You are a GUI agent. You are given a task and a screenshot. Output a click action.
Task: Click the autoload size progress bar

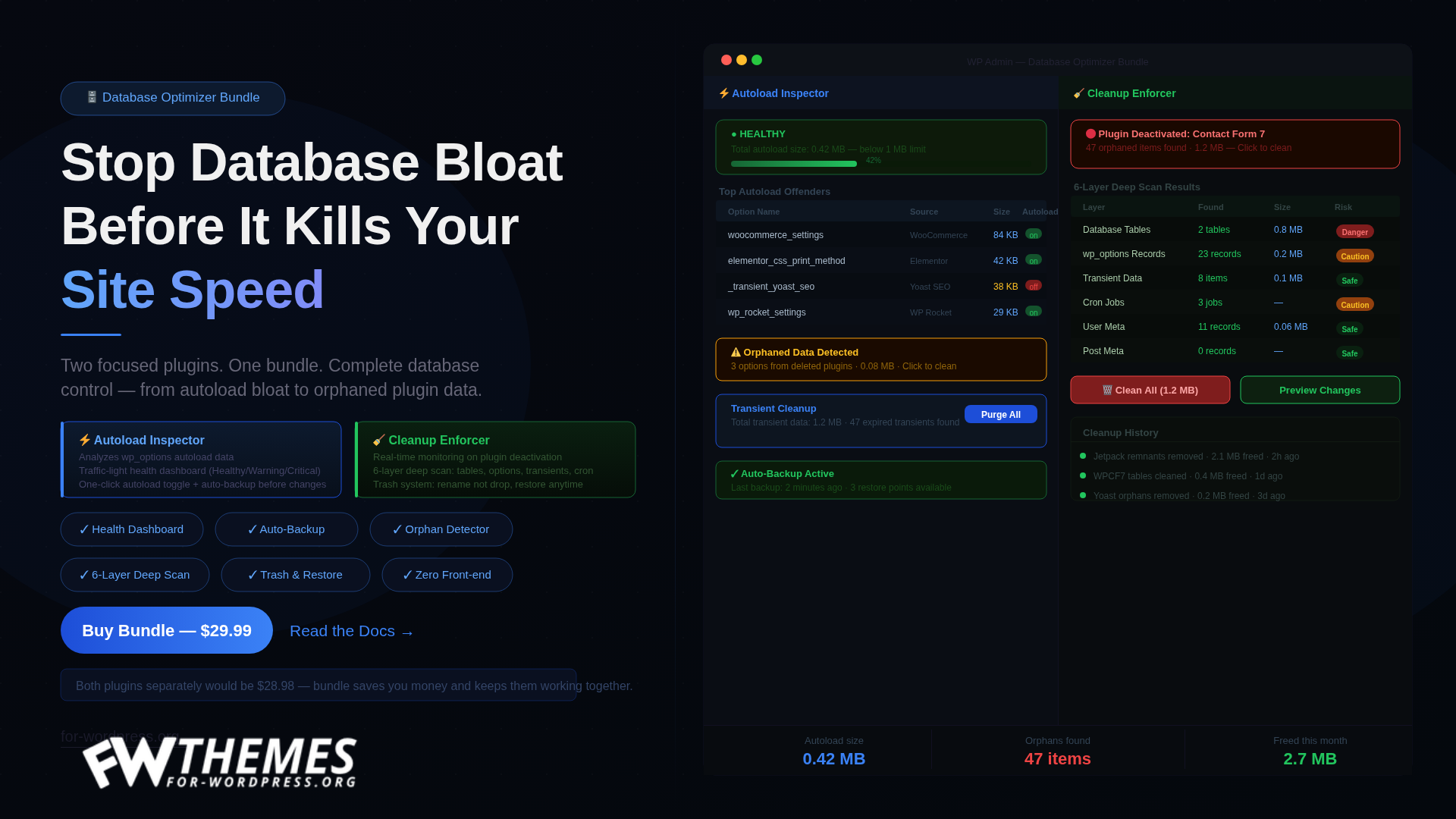click(793, 164)
